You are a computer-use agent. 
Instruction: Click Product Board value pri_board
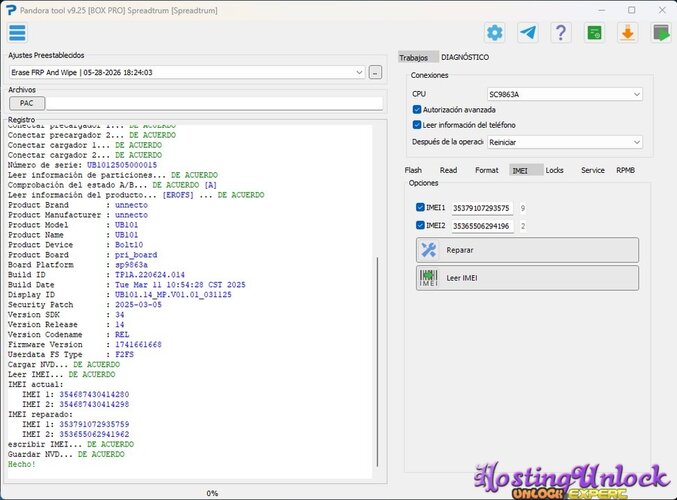(136, 255)
